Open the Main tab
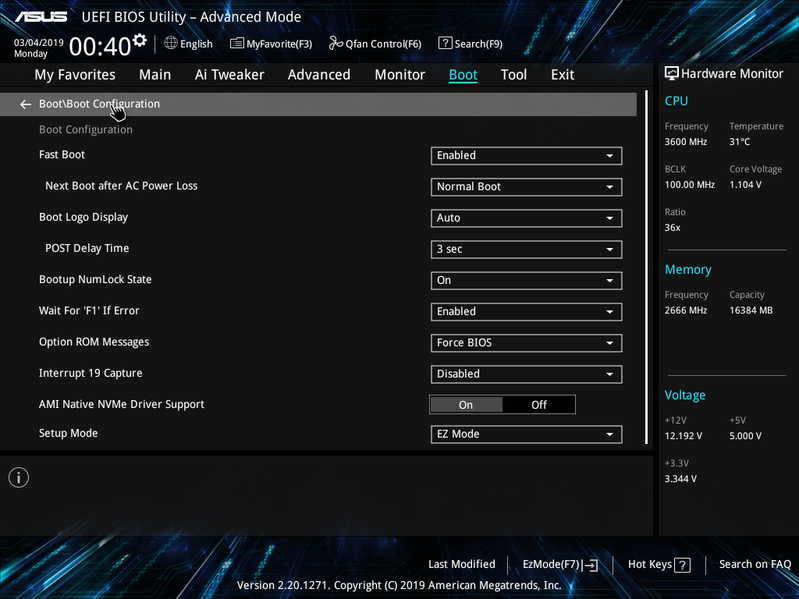This screenshot has height=599, width=799. 155,75
